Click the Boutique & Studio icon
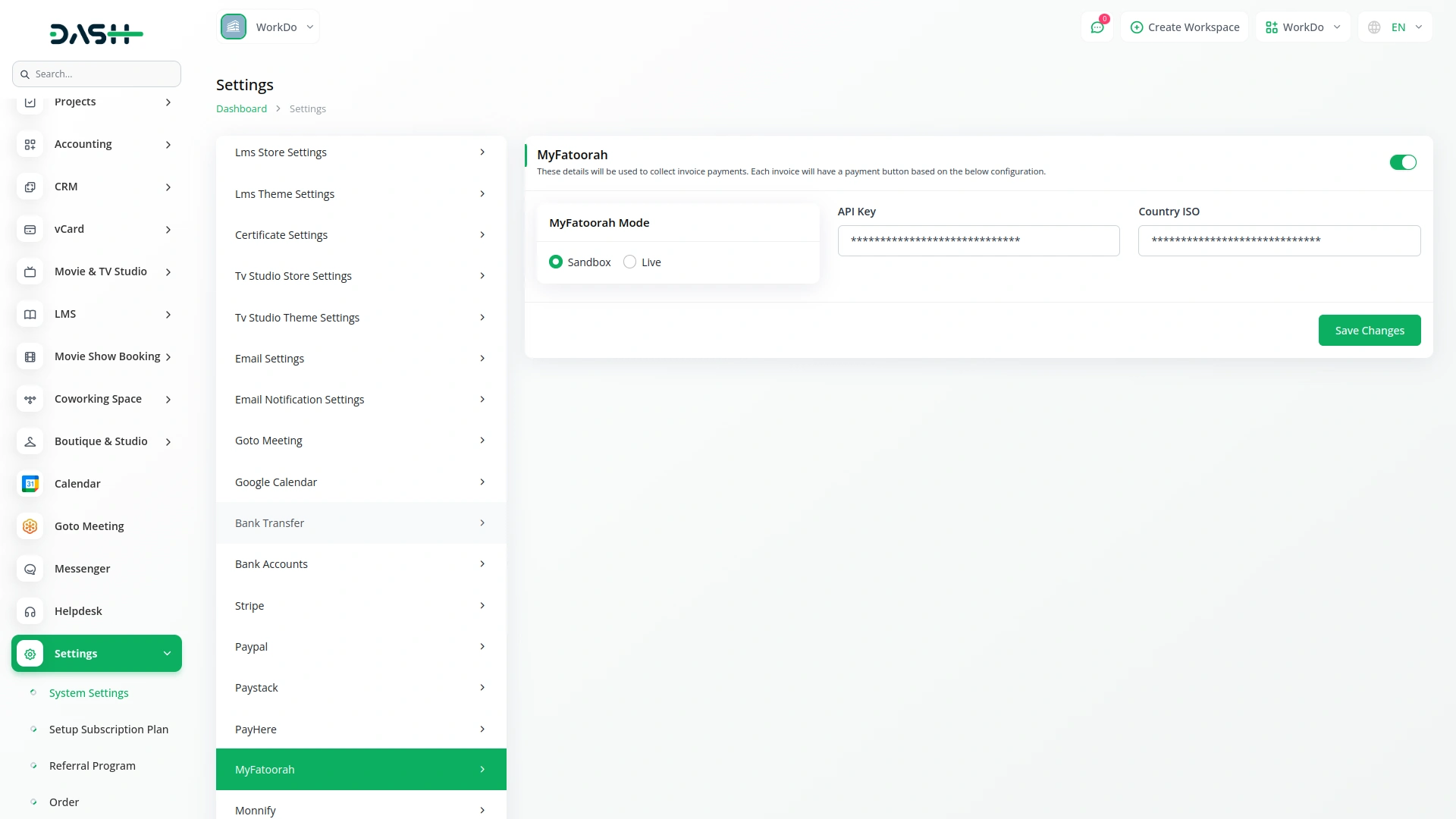 [x=30, y=441]
